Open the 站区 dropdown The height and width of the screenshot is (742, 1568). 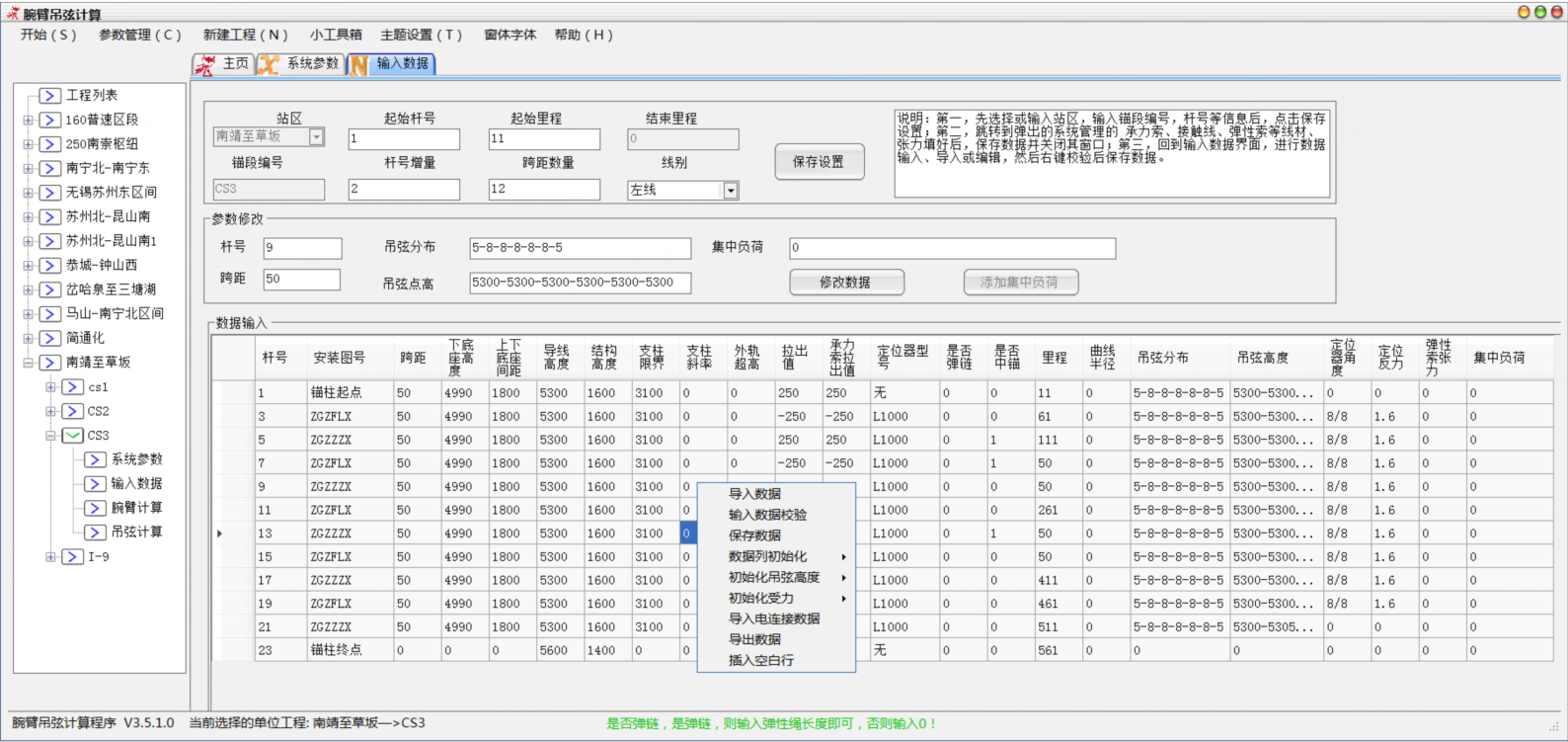[317, 137]
